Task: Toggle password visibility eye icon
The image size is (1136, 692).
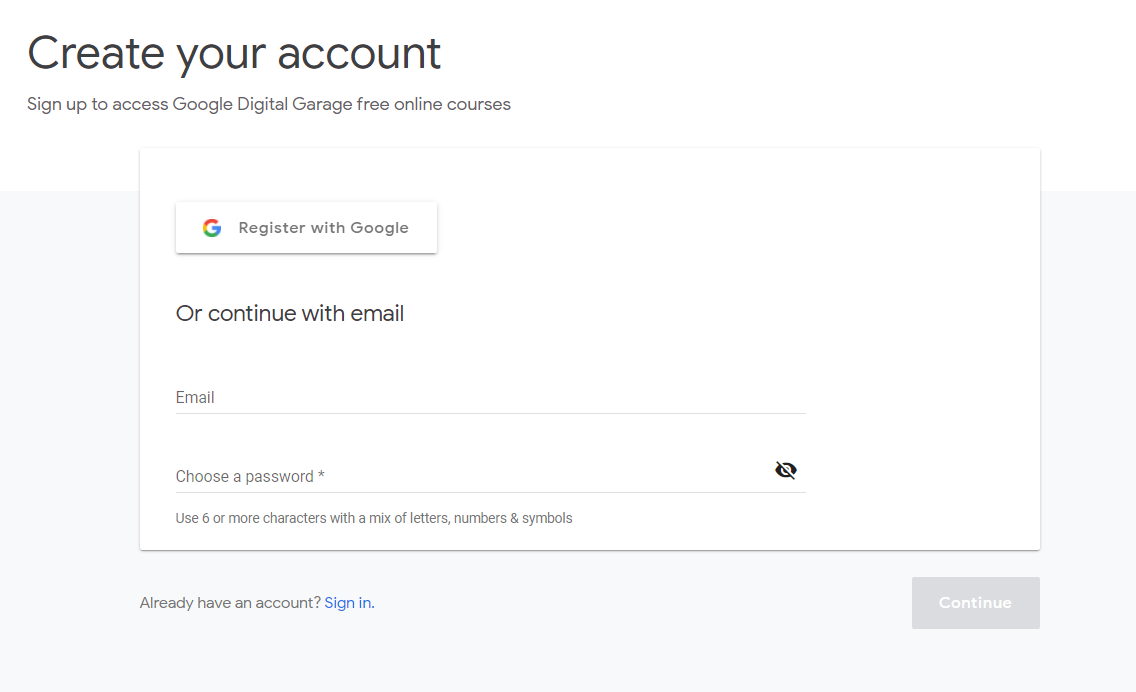Action: point(785,470)
